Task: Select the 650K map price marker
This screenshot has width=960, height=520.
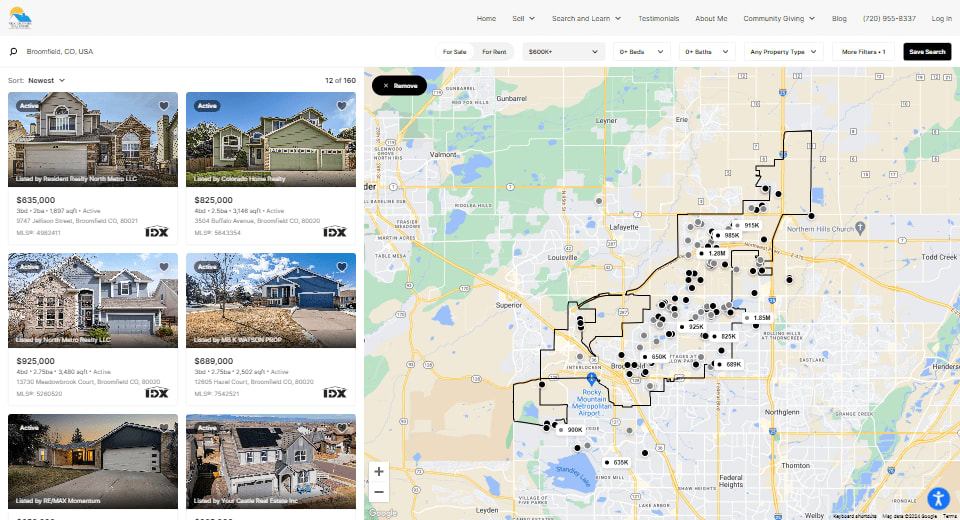Action: (x=655, y=357)
